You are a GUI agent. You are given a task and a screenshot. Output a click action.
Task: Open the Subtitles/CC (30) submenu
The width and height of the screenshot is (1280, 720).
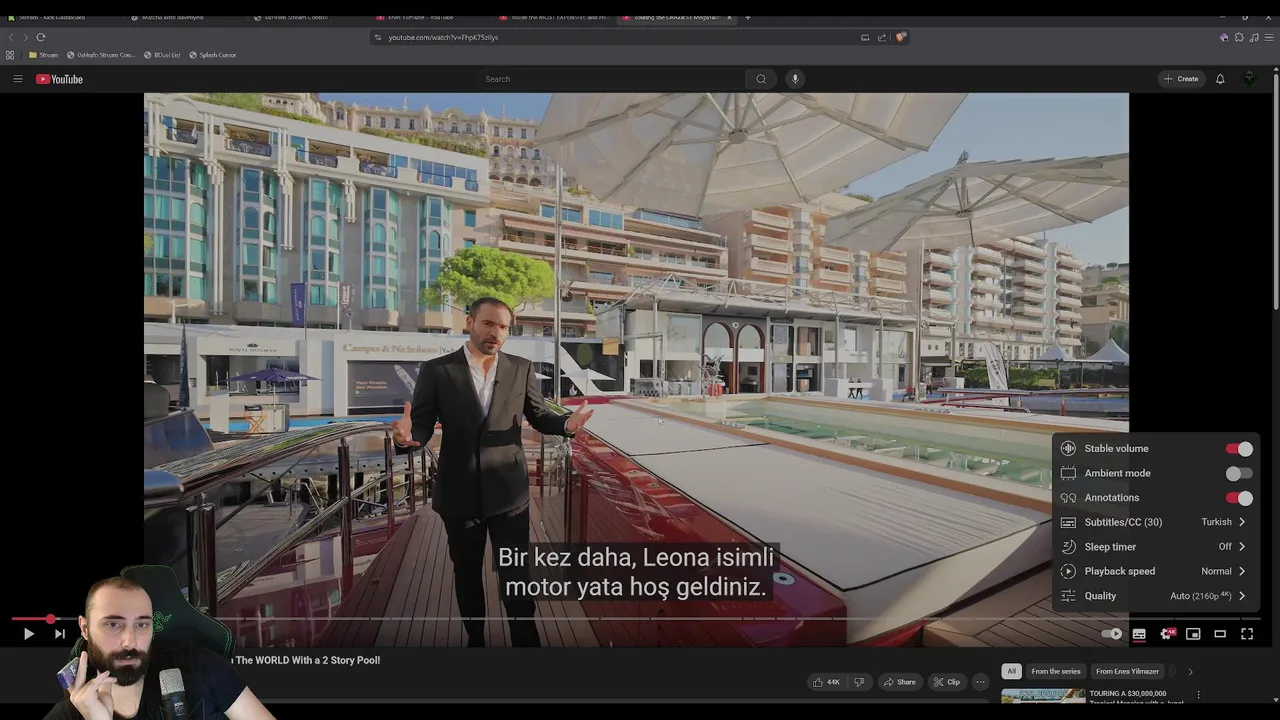pyautogui.click(x=1155, y=522)
